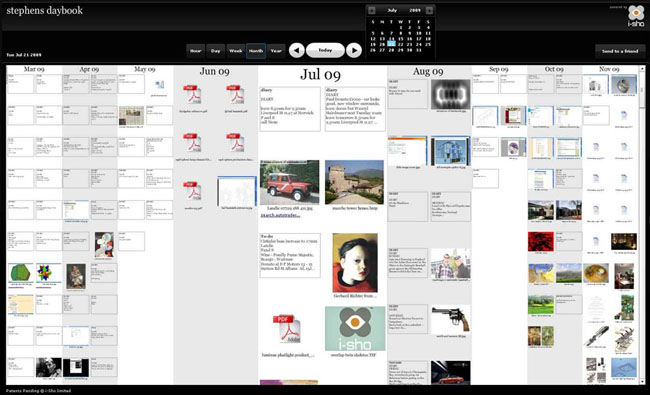The image size is (650, 395).
Task: Show next month in mini calendar
Action: (429, 10)
